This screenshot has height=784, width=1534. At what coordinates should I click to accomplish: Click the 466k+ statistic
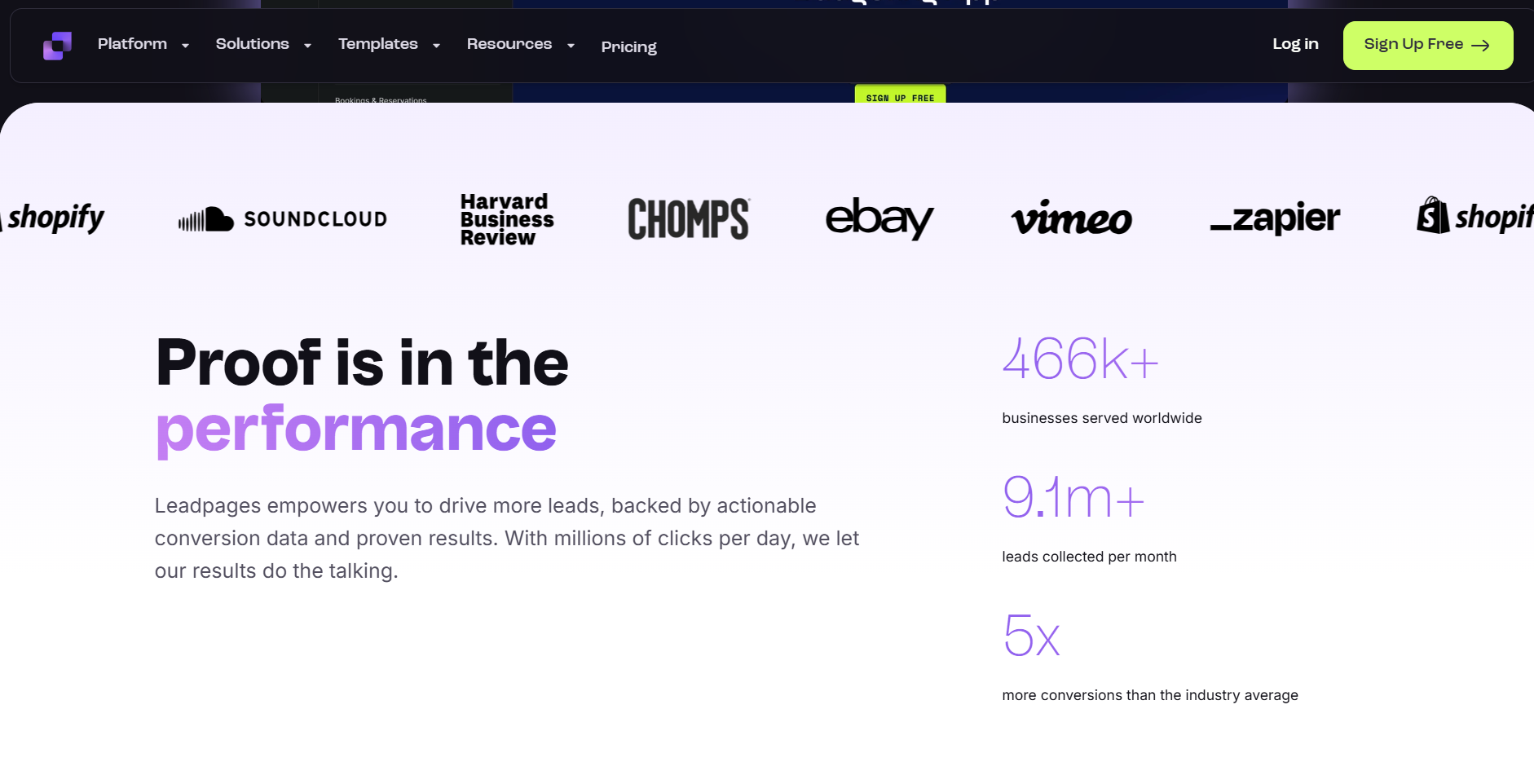[x=1080, y=359]
